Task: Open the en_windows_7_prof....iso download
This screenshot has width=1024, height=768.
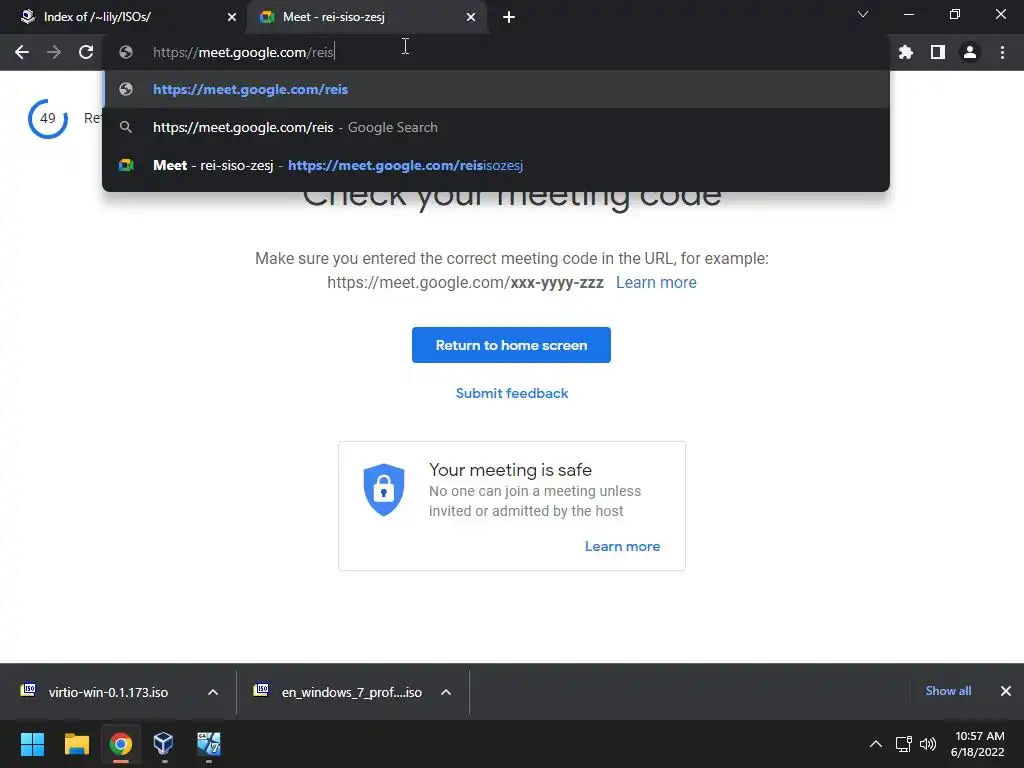Action: [x=351, y=692]
